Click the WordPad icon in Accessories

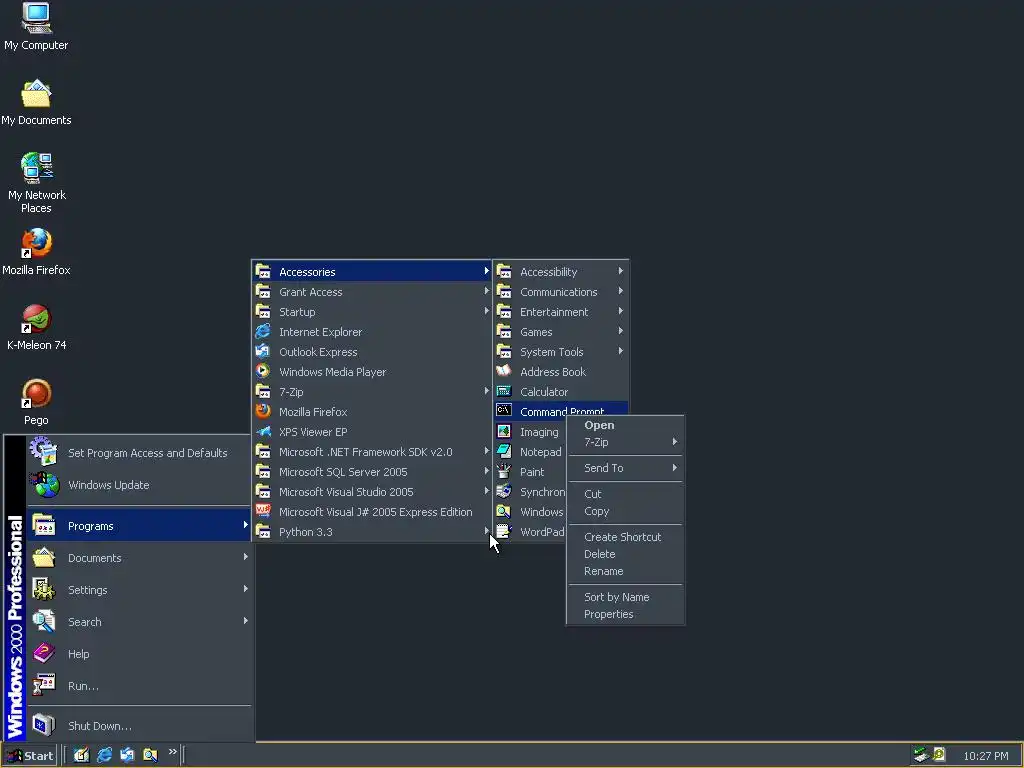tap(504, 532)
